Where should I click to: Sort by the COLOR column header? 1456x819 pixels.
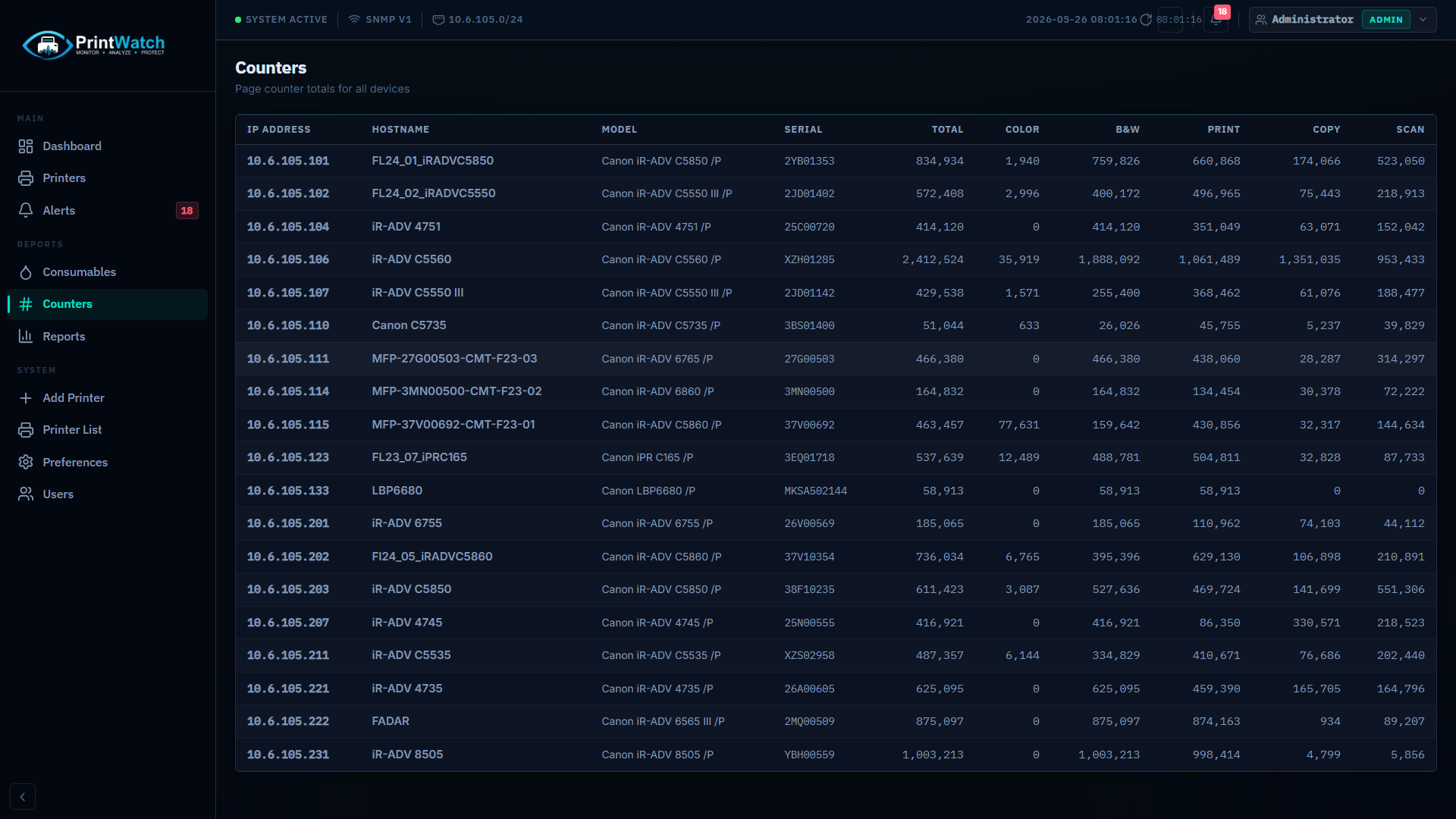(1022, 130)
